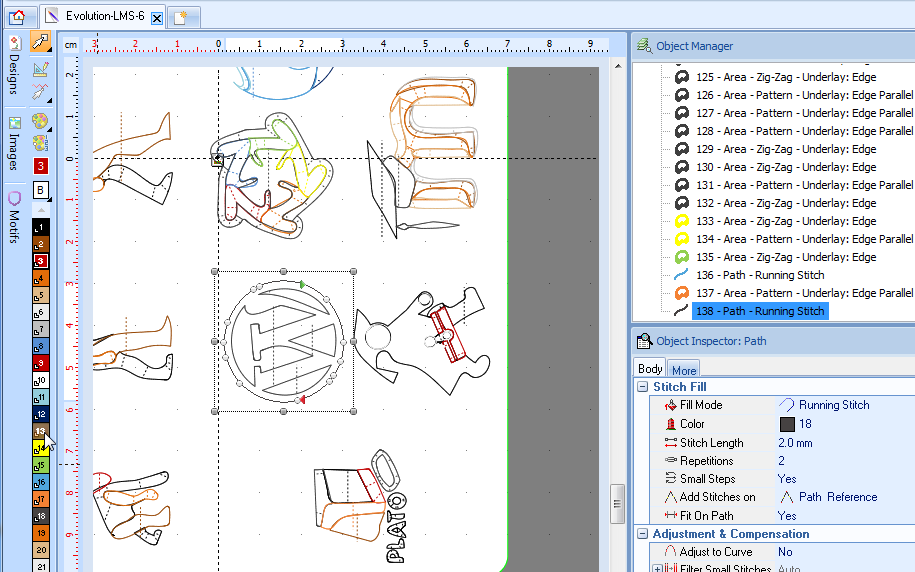Collapse the Adjustment & Compensation section
Screen dimensions: 915x572
coord(642,534)
